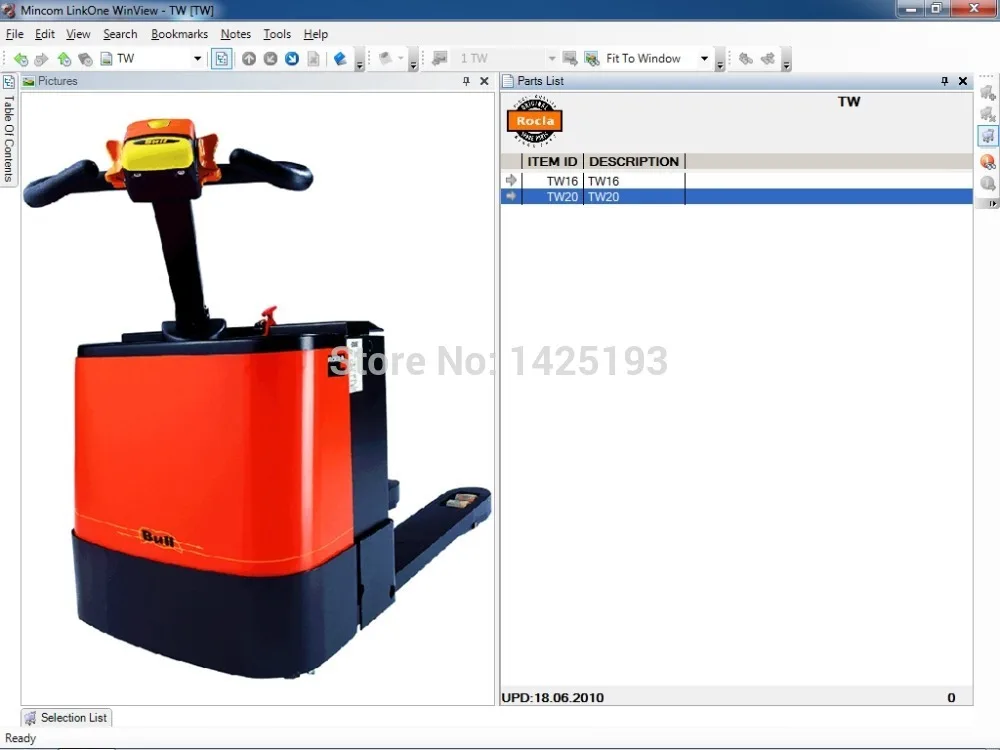Open the Notes menu
Image resolution: width=1000 pixels, height=750 pixels.
click(235, 34)
